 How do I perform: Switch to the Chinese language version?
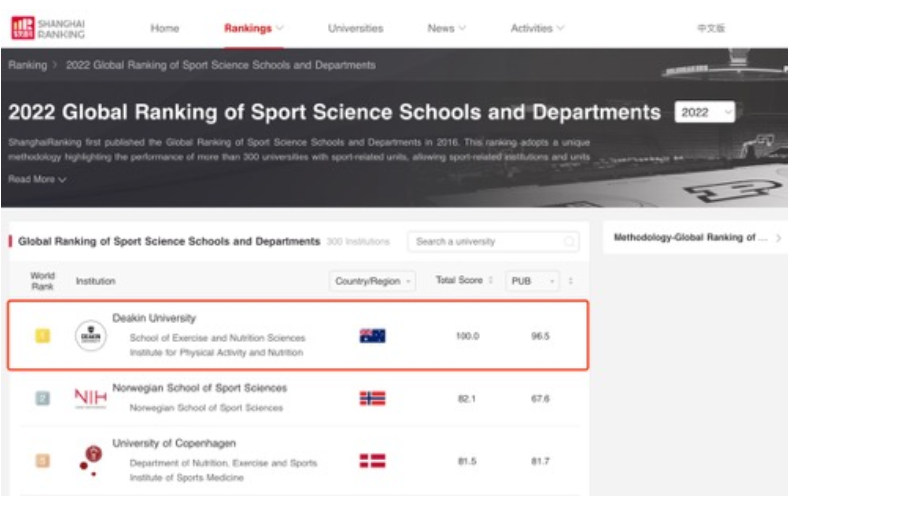(710, 28)
